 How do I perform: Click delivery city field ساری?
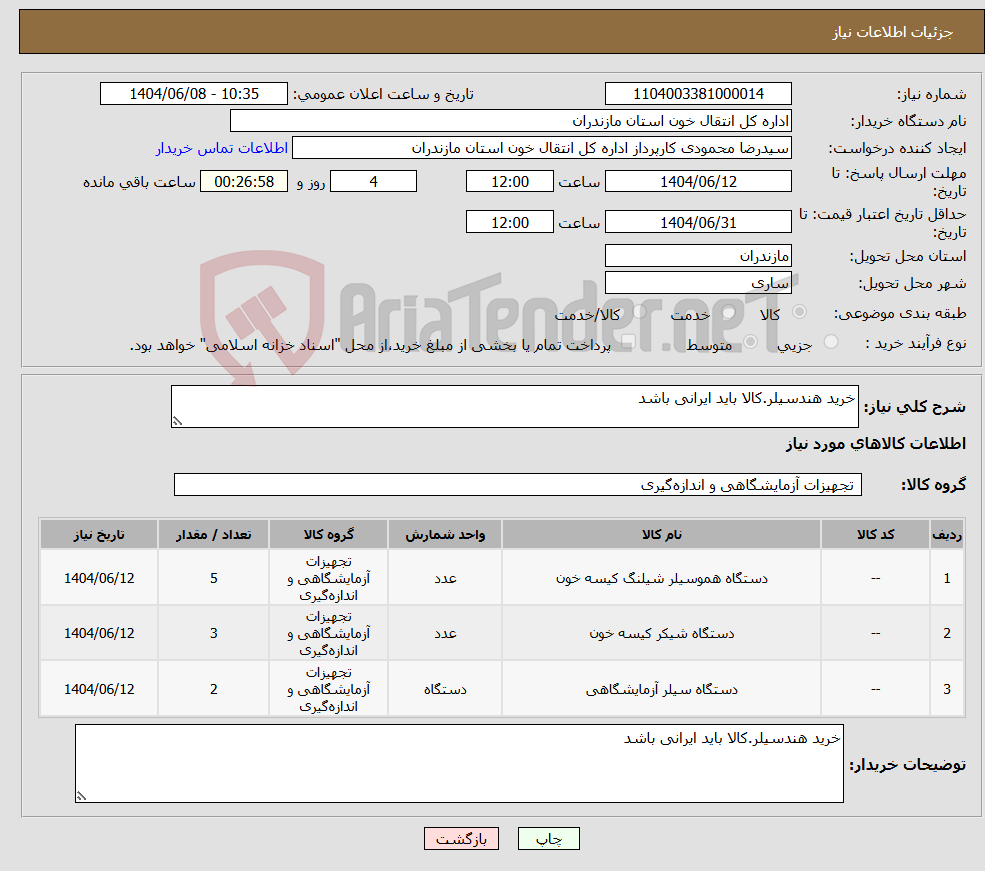(x=698, y=283)
